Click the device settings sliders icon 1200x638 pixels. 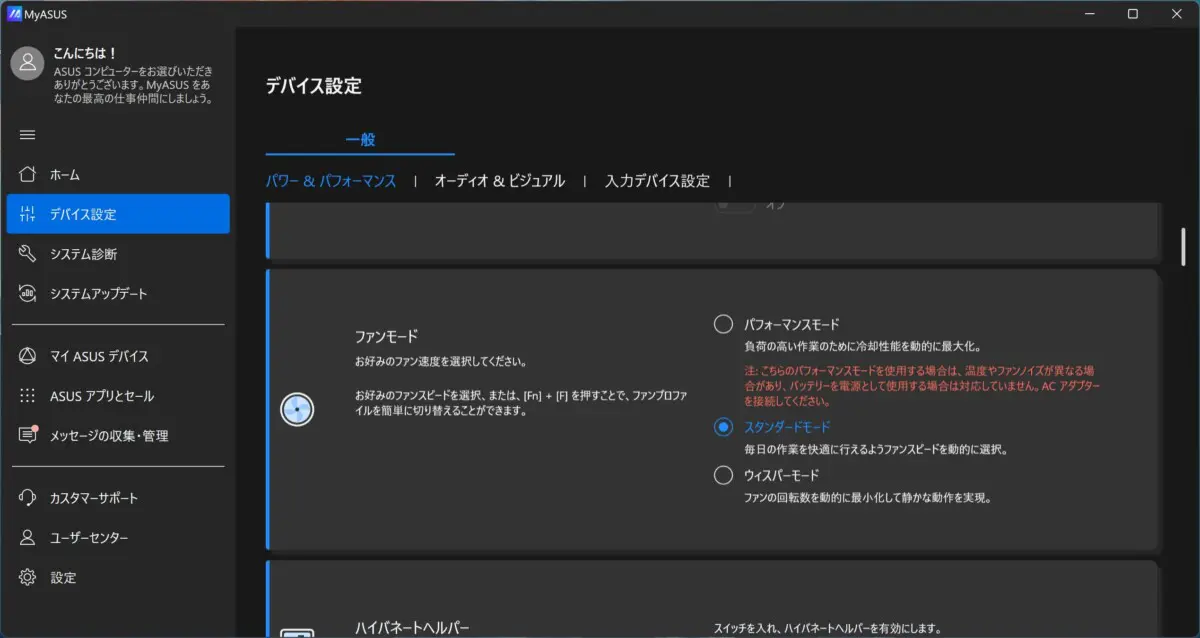click(x=28, y=214)
